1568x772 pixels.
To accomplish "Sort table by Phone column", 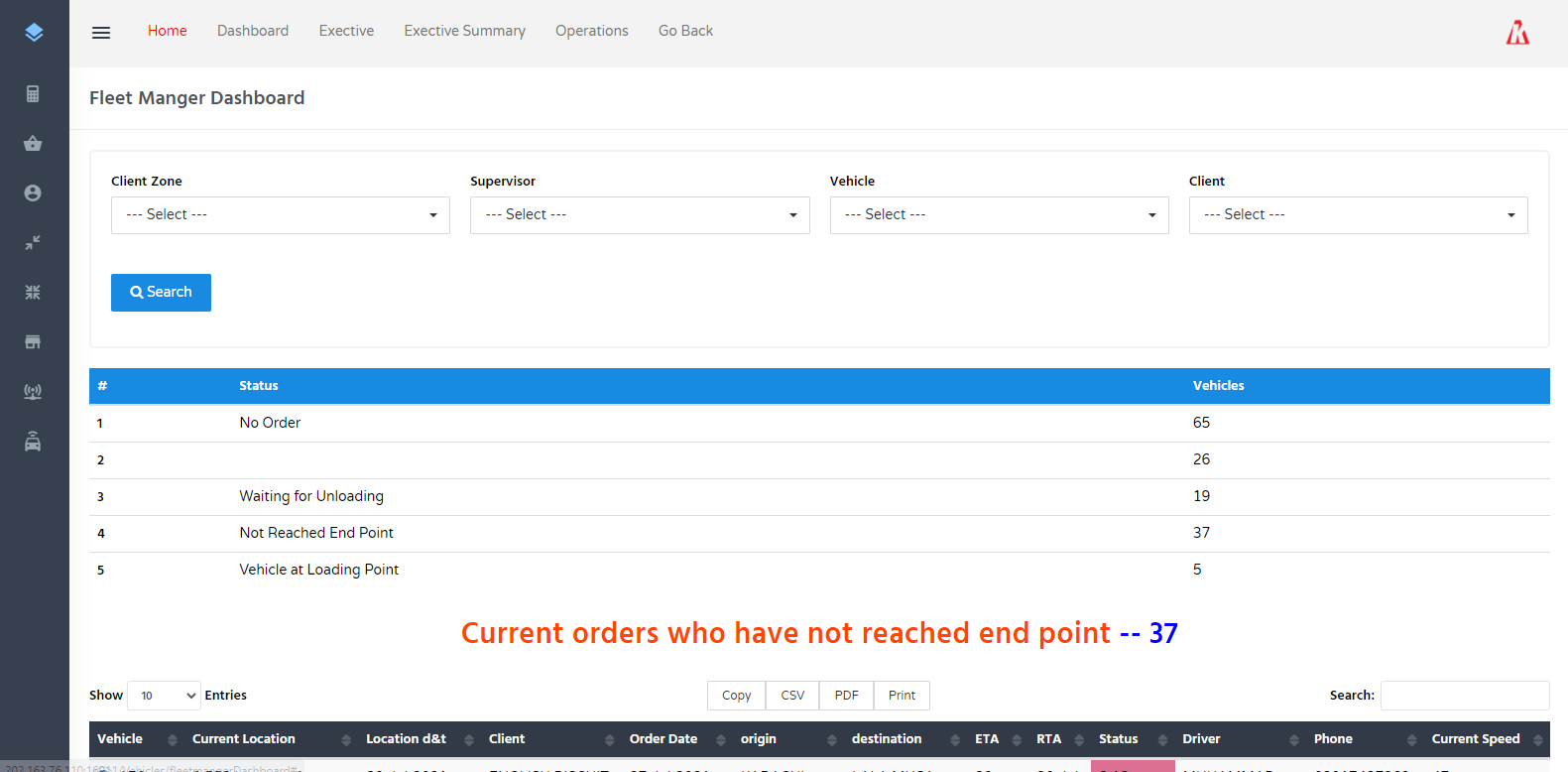I will tap(1365, 739).
